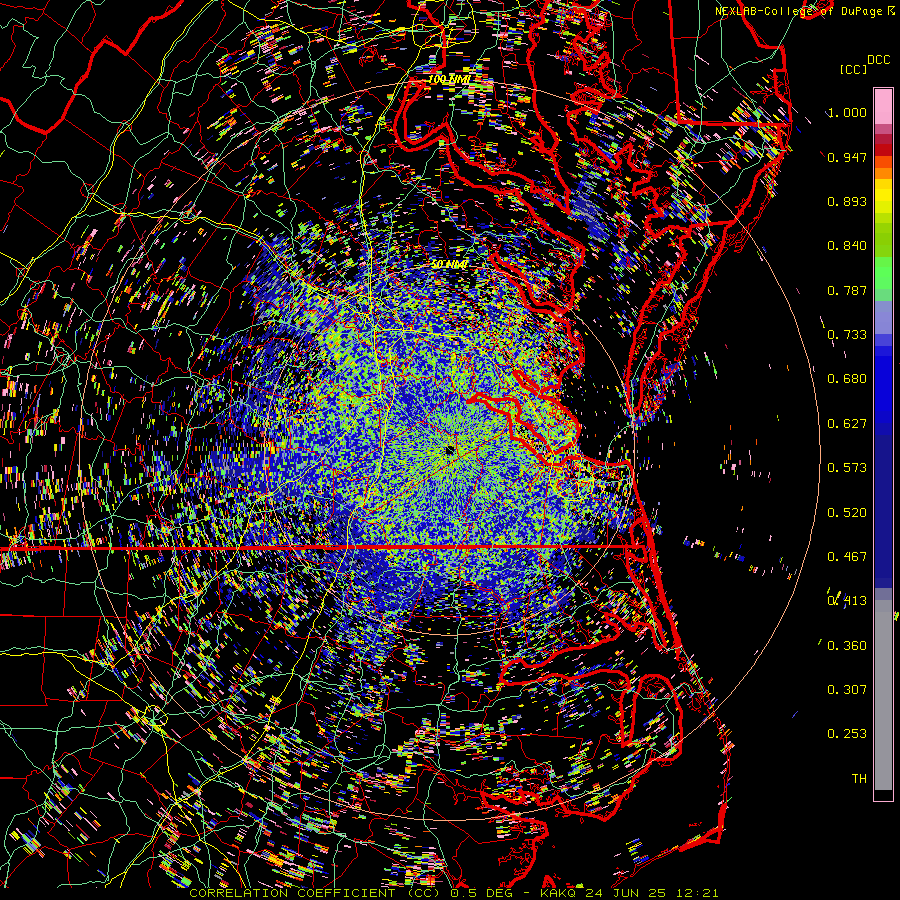Select the 0.520 scale value
Image resolution: width=900 pixels, height=900 pixels.
(847, 513)
